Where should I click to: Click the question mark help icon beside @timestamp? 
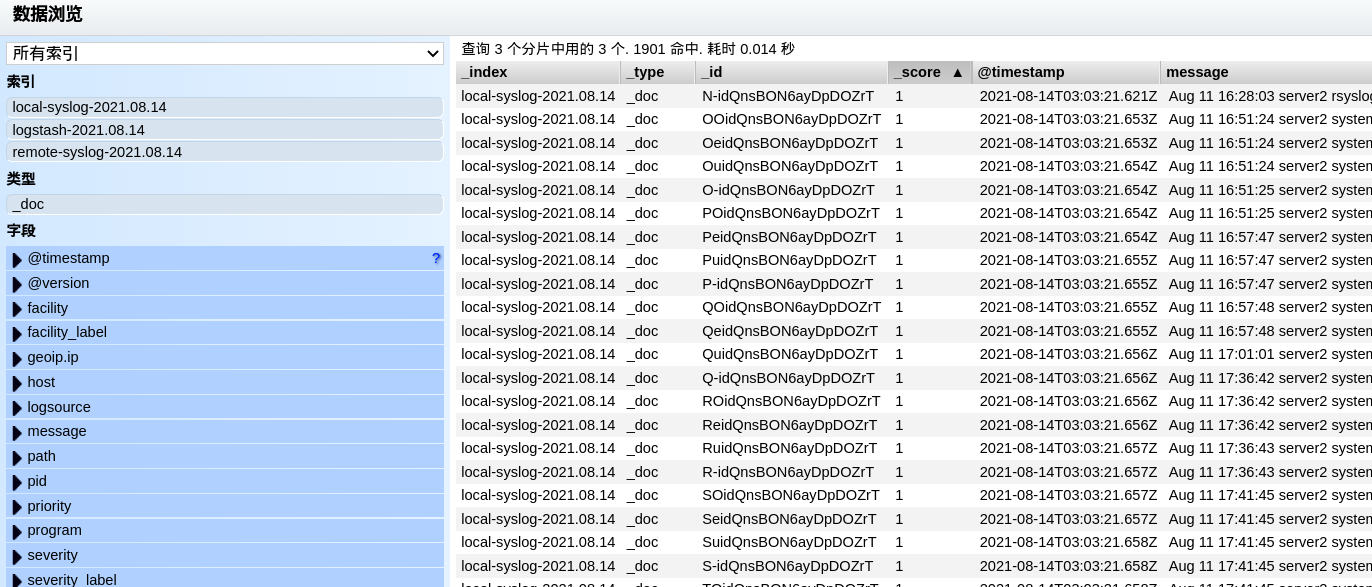tap(436, 258)
